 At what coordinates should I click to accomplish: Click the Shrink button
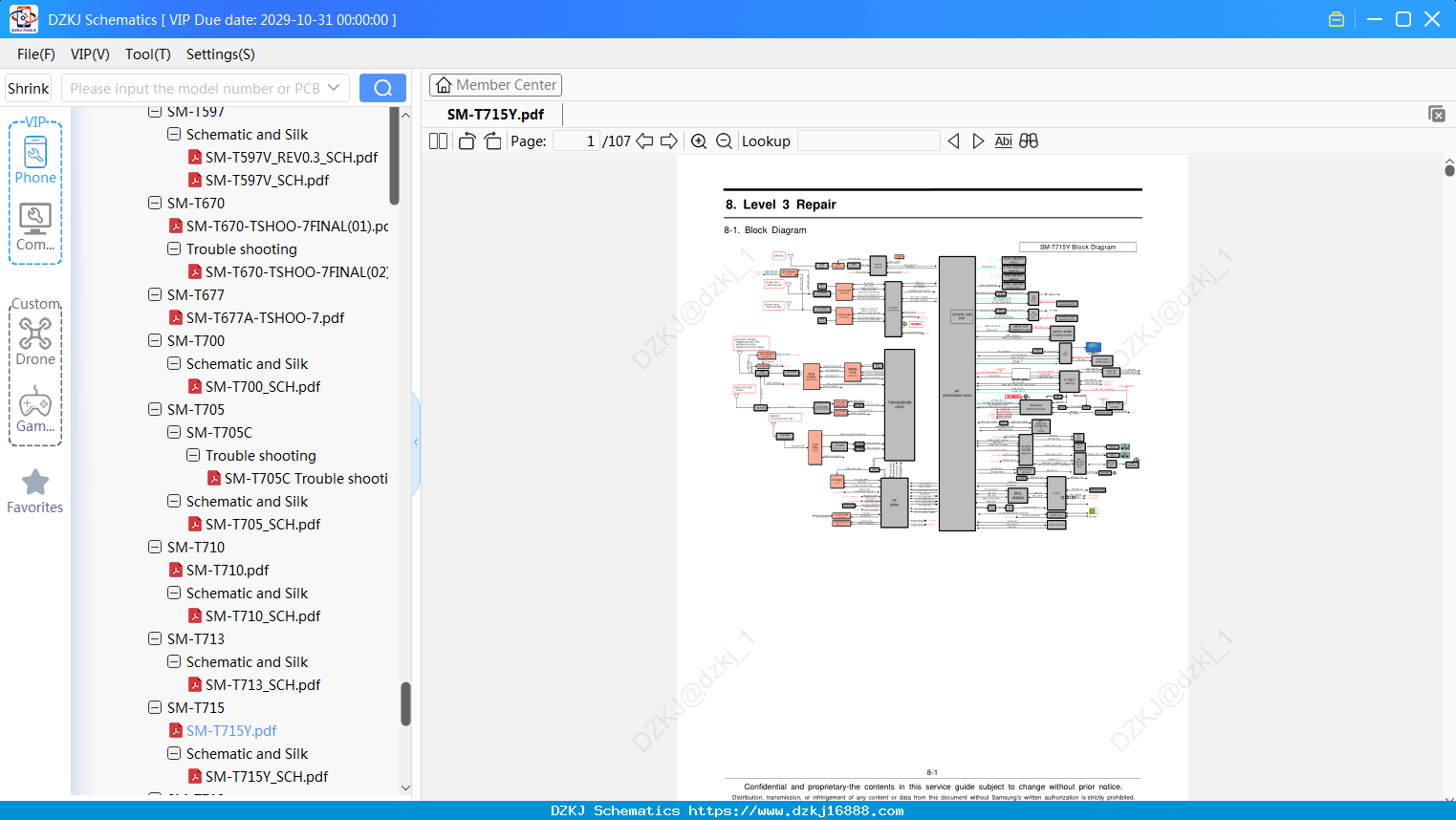[29, 88]
